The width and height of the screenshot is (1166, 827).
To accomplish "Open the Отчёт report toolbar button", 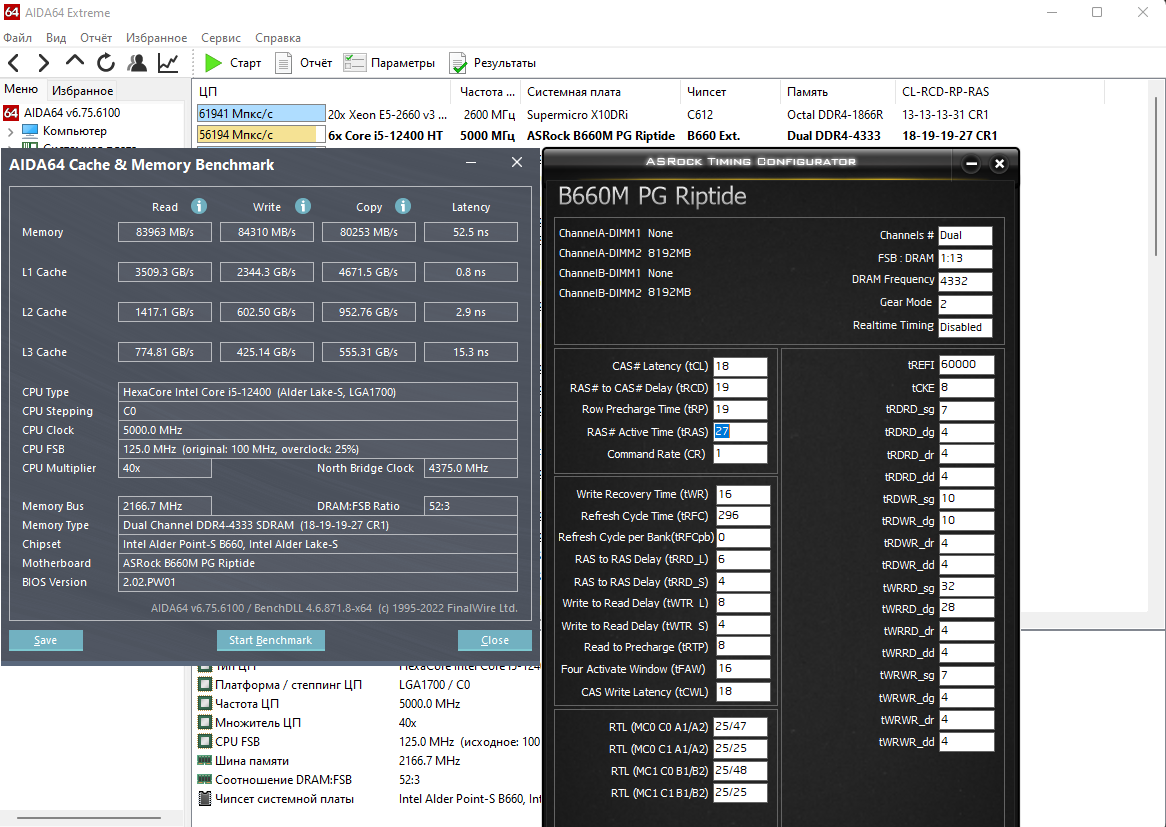I will [x=303, y=63].
